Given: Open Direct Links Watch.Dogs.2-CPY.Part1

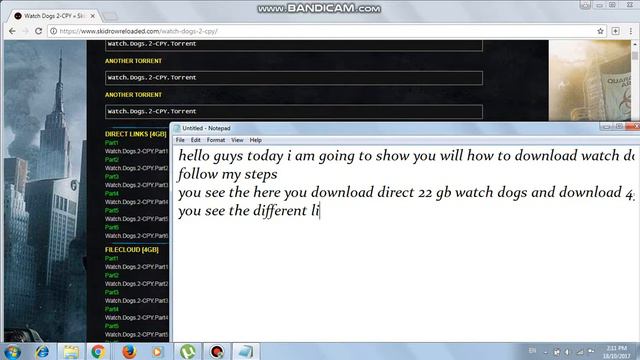Looking at the screenshot, I should [x=136, y=151].
